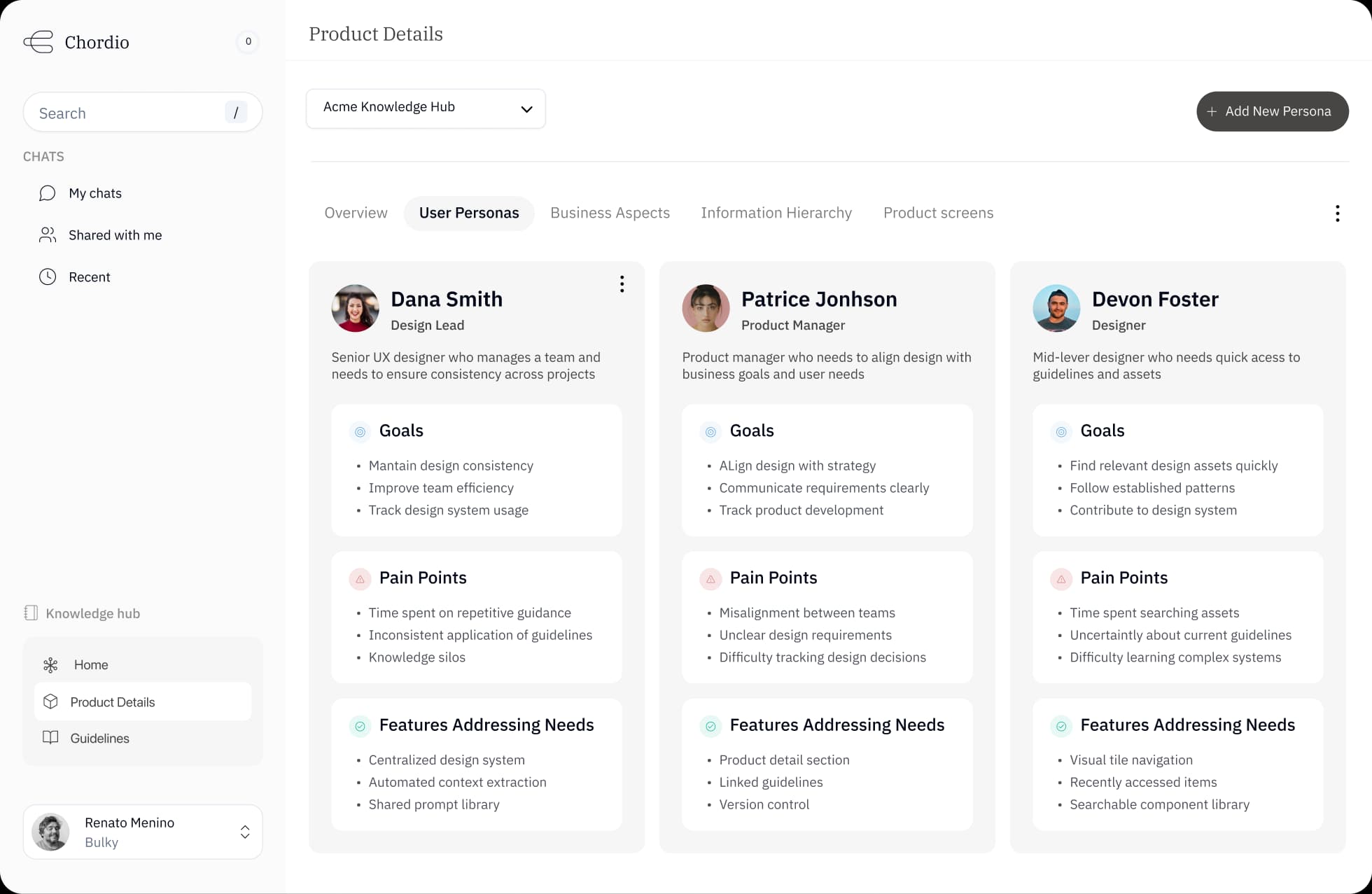Click the notification counter badge
This screenshot has width=1372, height=894.
click(248, 42)
